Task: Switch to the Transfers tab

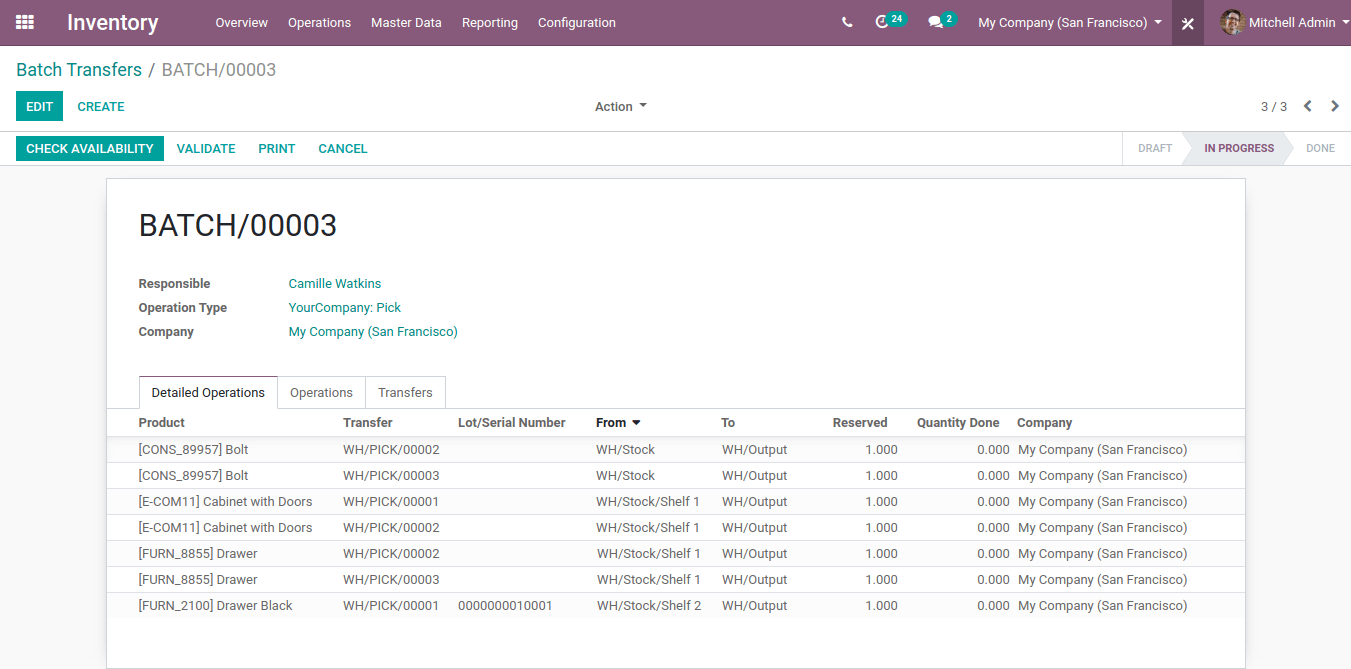Action: pyautogui.click(x=405, y=392)
